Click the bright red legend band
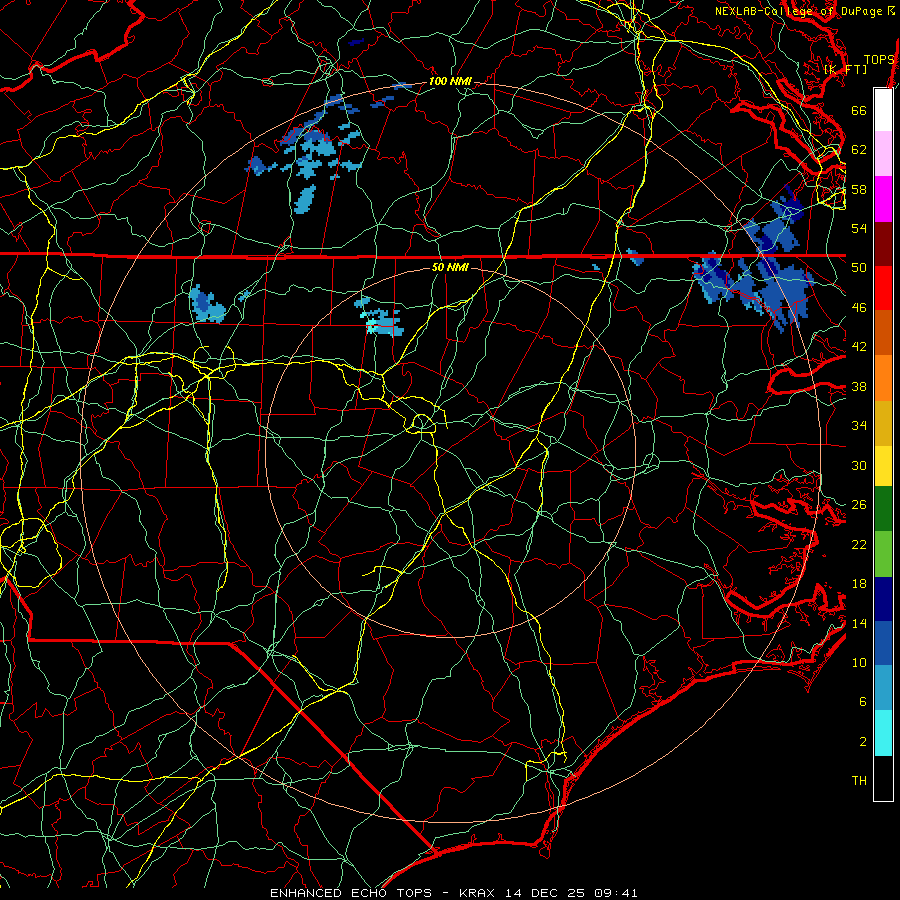This screenshot has height=900, width=900. (x=883, y=288)
